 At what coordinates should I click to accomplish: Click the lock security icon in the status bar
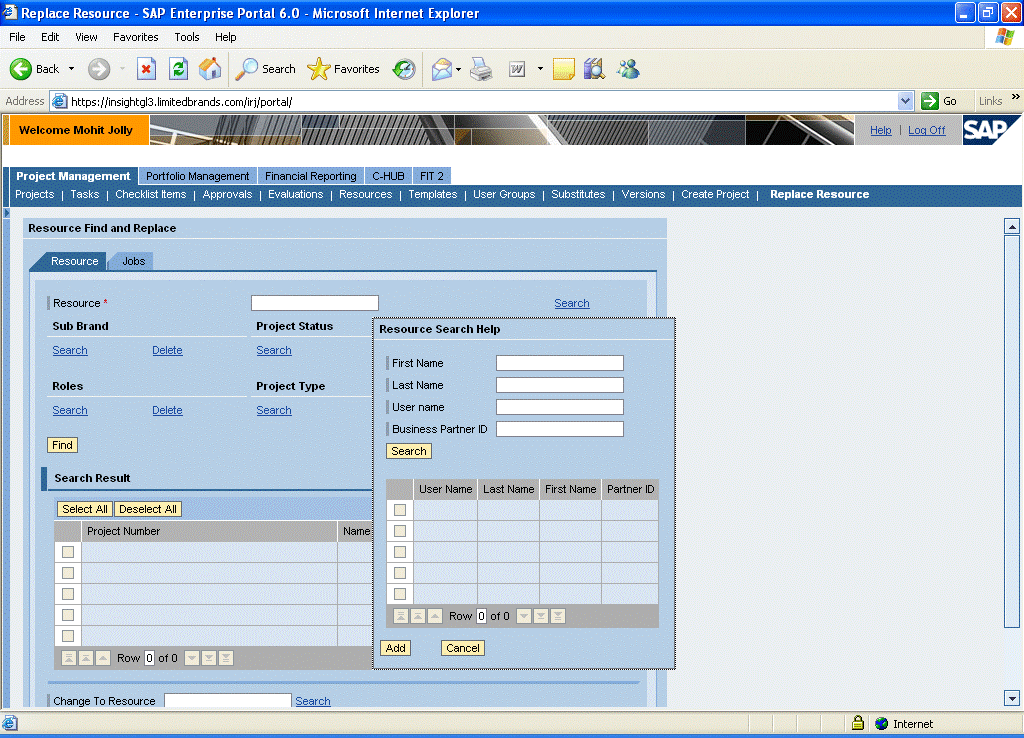pyautogui.click(x=858, y=723)
